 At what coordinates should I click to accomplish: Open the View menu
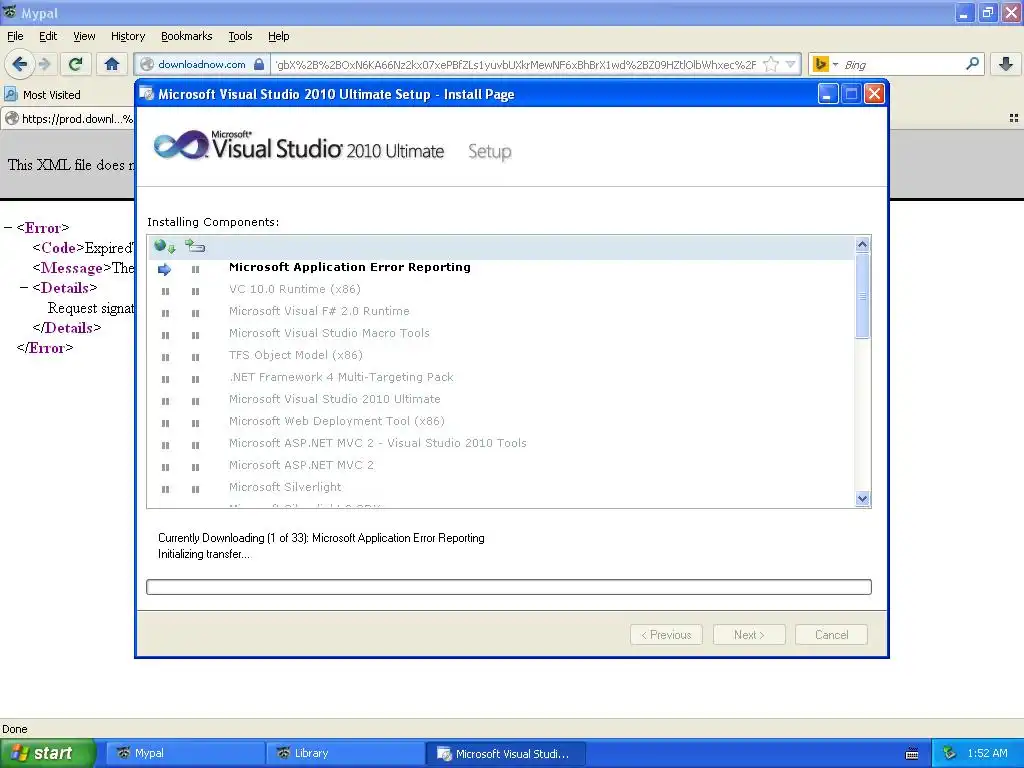pyautogui.click(x=84, y=36)
